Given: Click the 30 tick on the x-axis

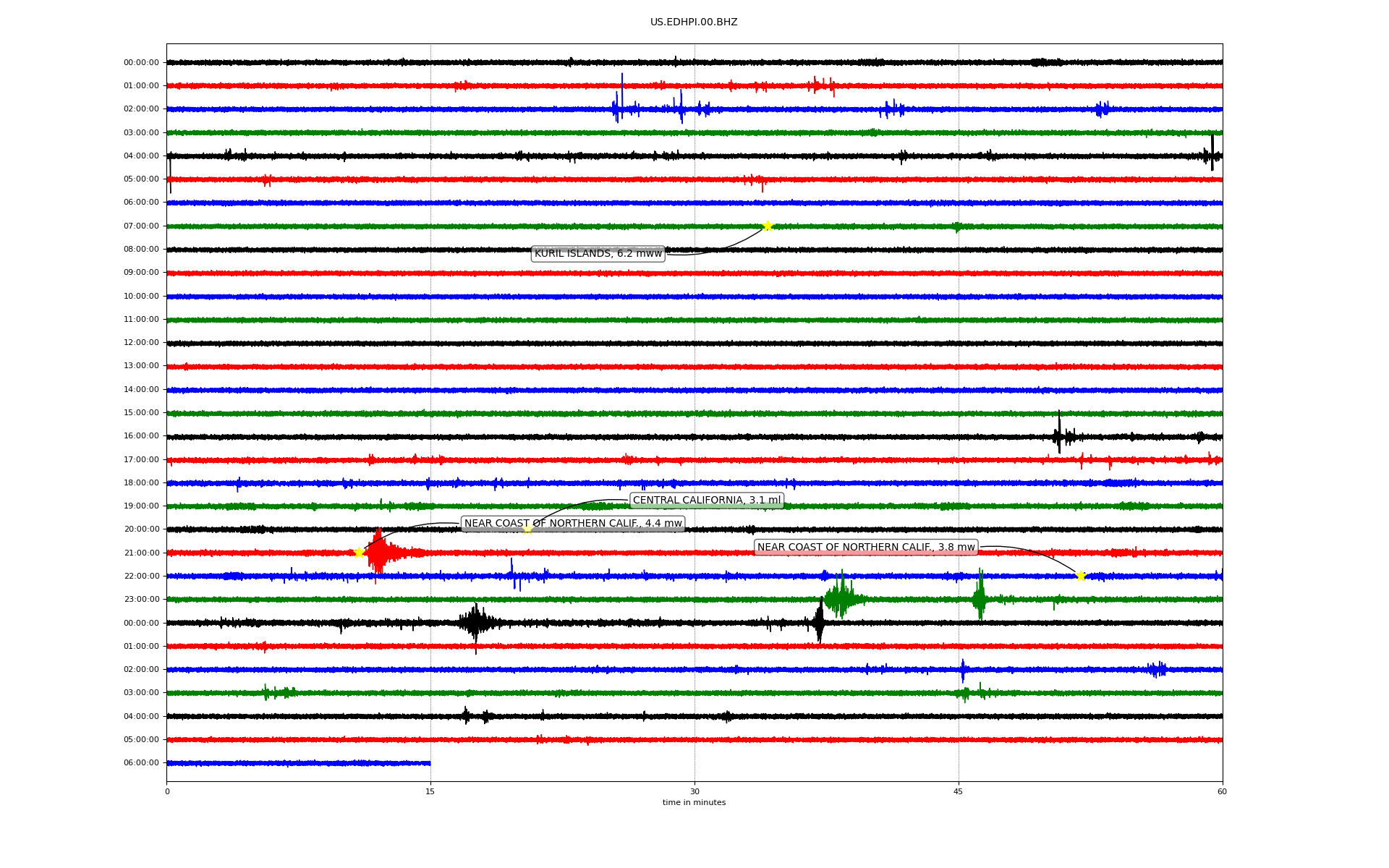Looking at the screenshot, I should coord(694,791).
